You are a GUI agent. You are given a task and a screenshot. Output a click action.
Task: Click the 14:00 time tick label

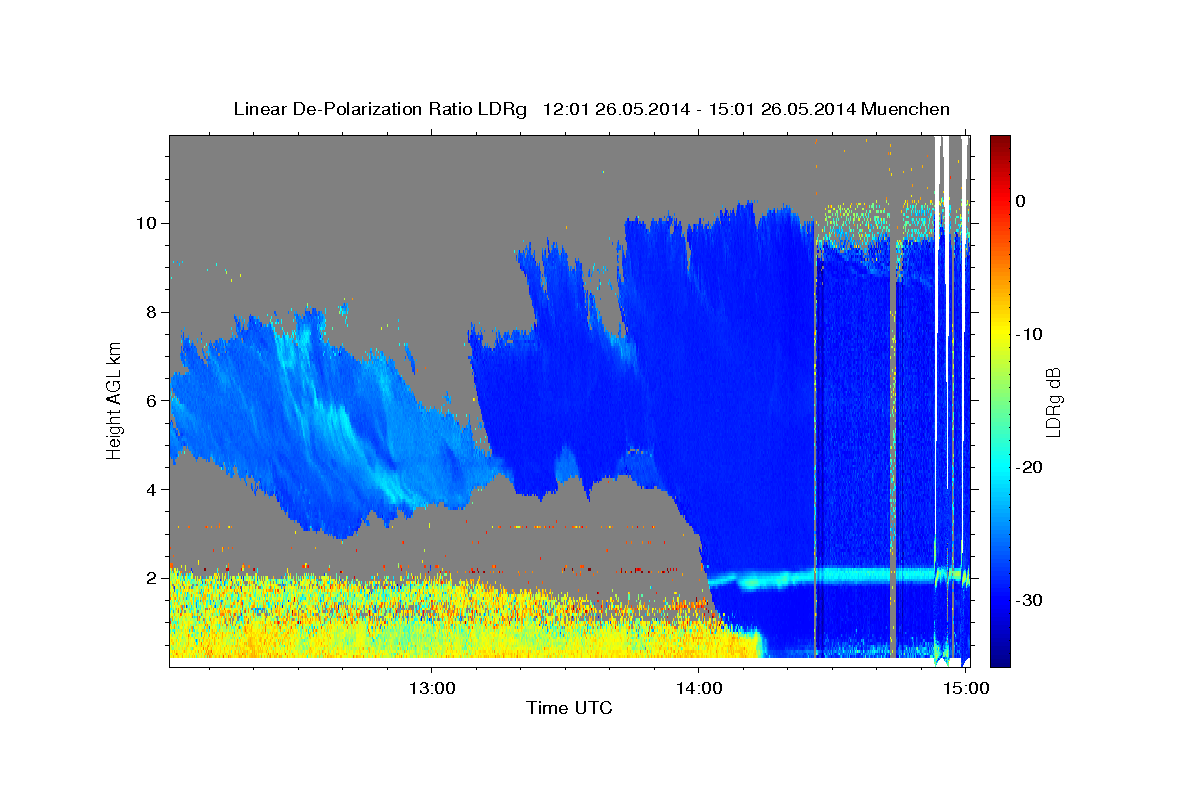(x=698, y=688)
